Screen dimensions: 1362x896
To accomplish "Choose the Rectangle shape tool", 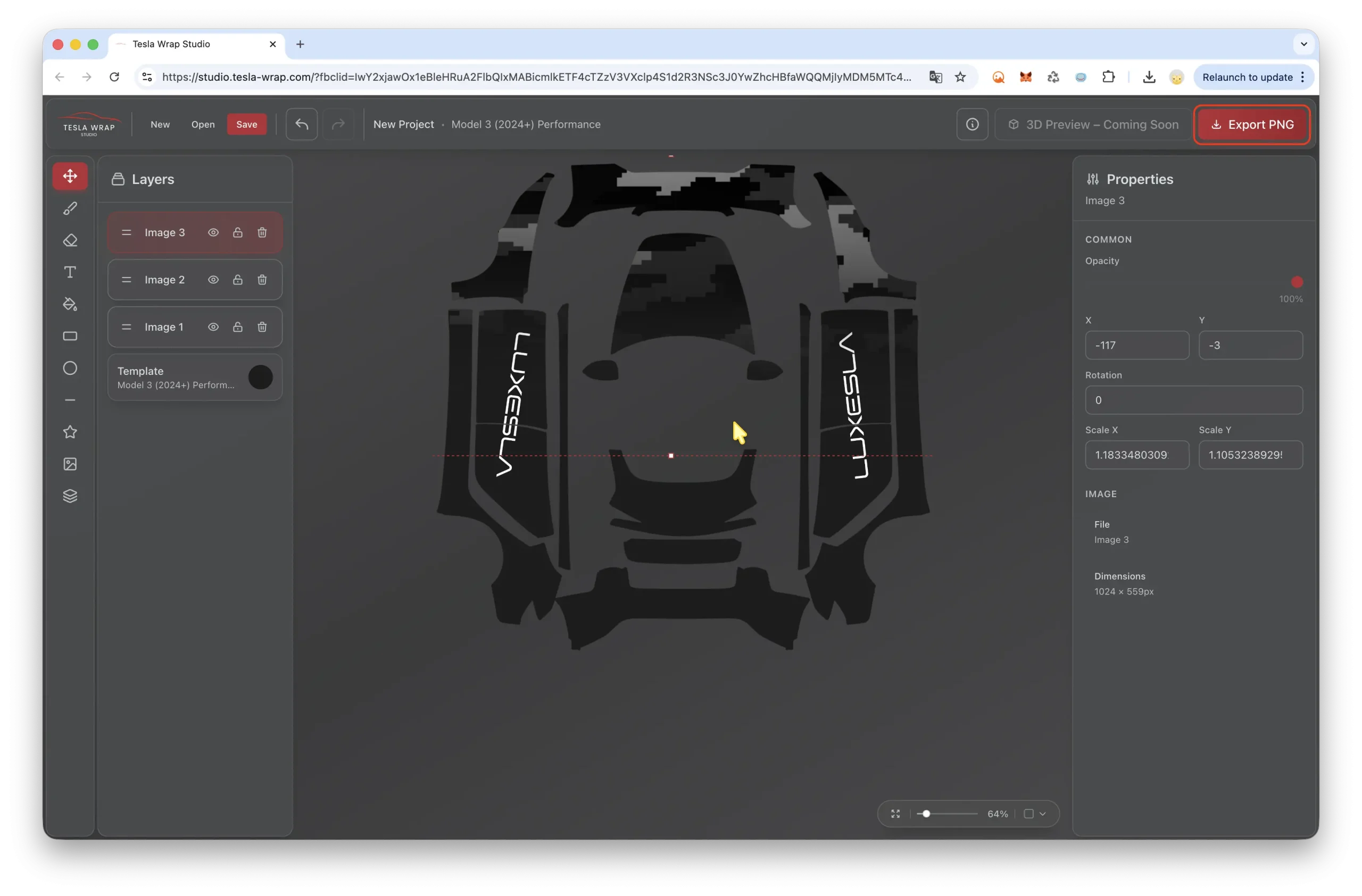I will pyautogui.click(x=70, y=336).
